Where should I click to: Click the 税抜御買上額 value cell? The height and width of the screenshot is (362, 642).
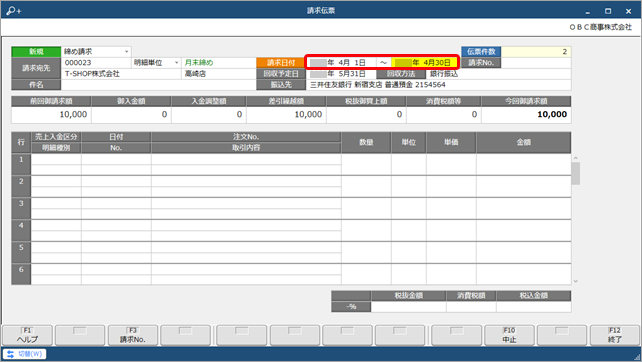tap(366, 114)
